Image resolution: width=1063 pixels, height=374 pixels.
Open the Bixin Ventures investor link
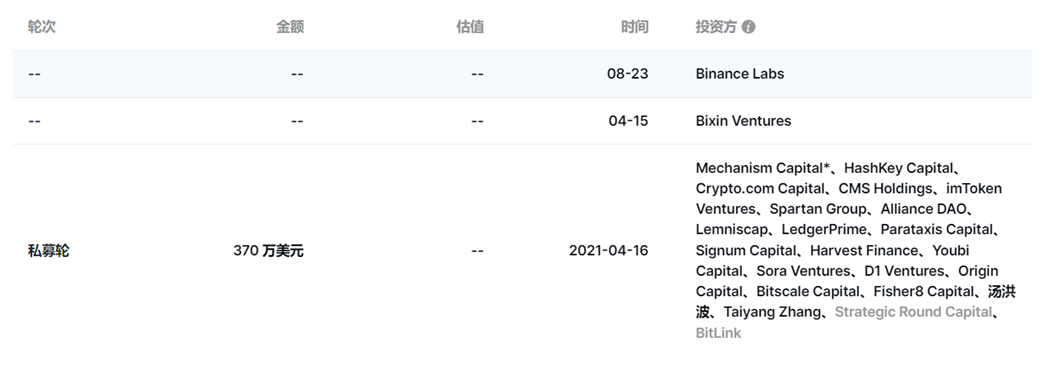743,121
